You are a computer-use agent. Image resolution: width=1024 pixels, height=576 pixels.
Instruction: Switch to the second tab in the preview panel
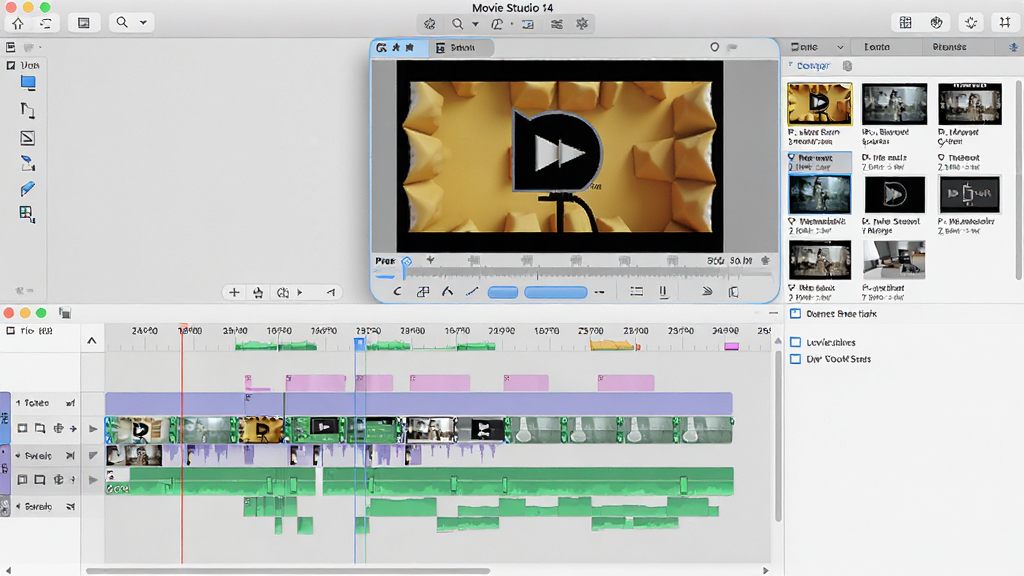(461, 48)
